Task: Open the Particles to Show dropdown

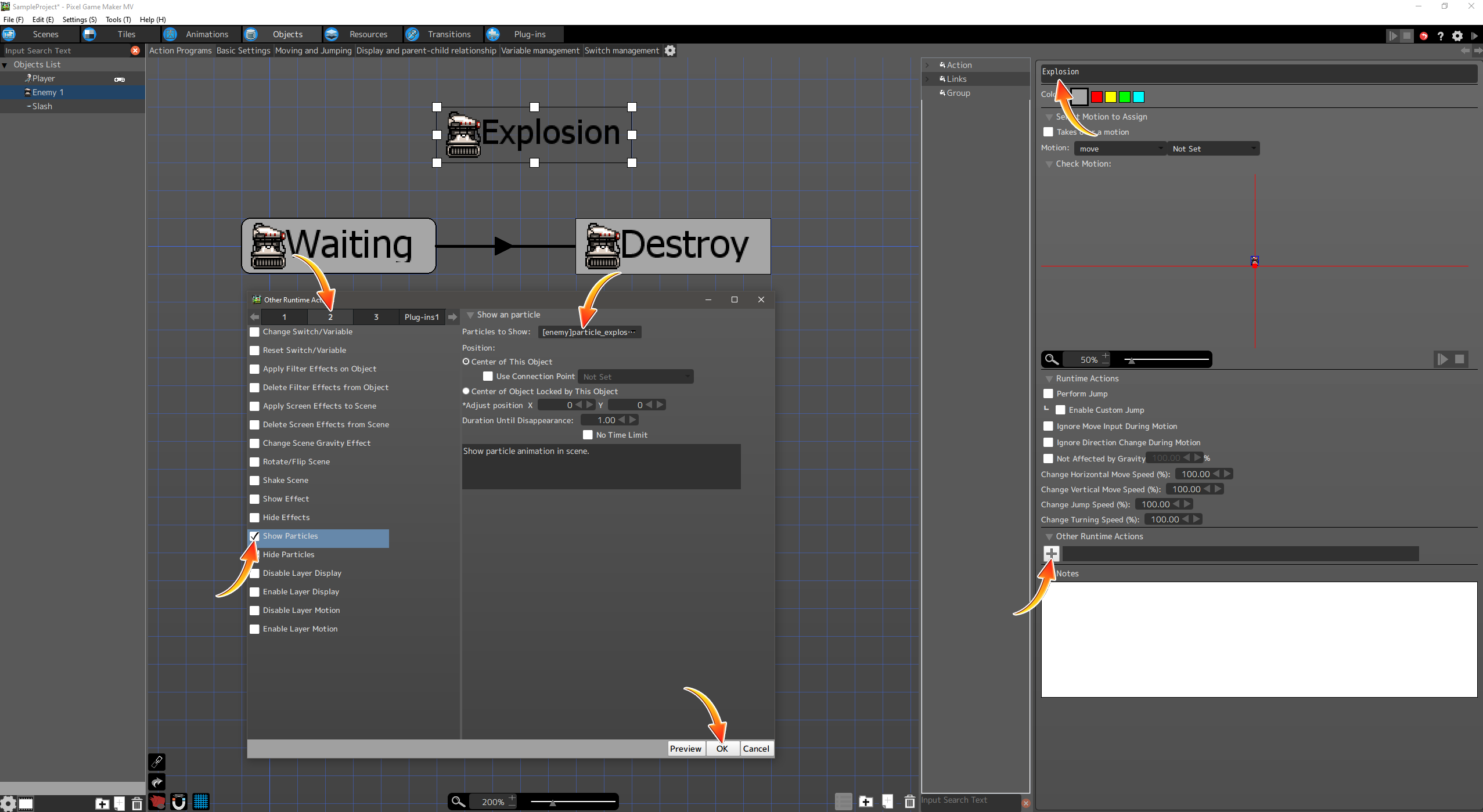Action: pyautogui.click(x=589, y=332)
